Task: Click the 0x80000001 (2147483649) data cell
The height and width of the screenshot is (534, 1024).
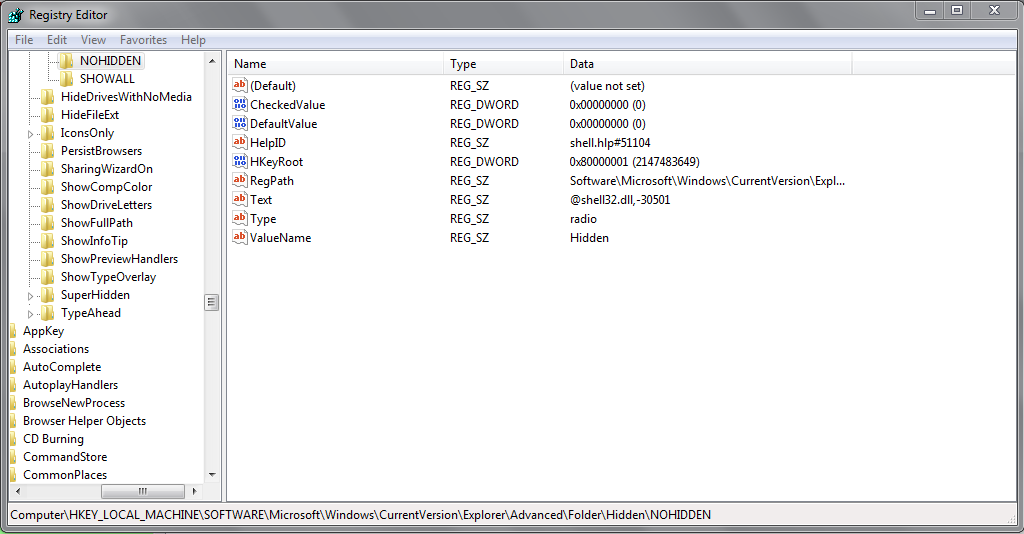Action: [634, 162]
